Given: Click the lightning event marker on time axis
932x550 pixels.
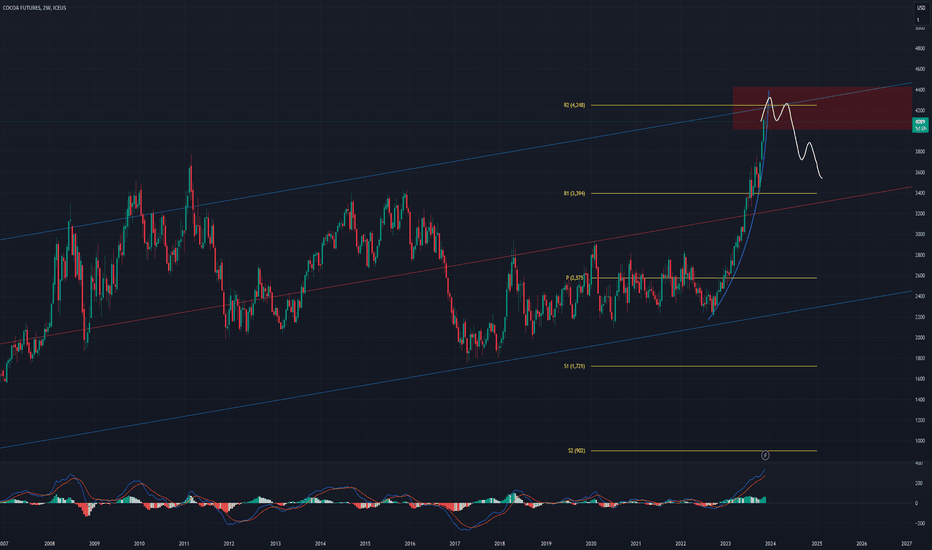Looking at the screenshot, I should (x=765, y=455).
